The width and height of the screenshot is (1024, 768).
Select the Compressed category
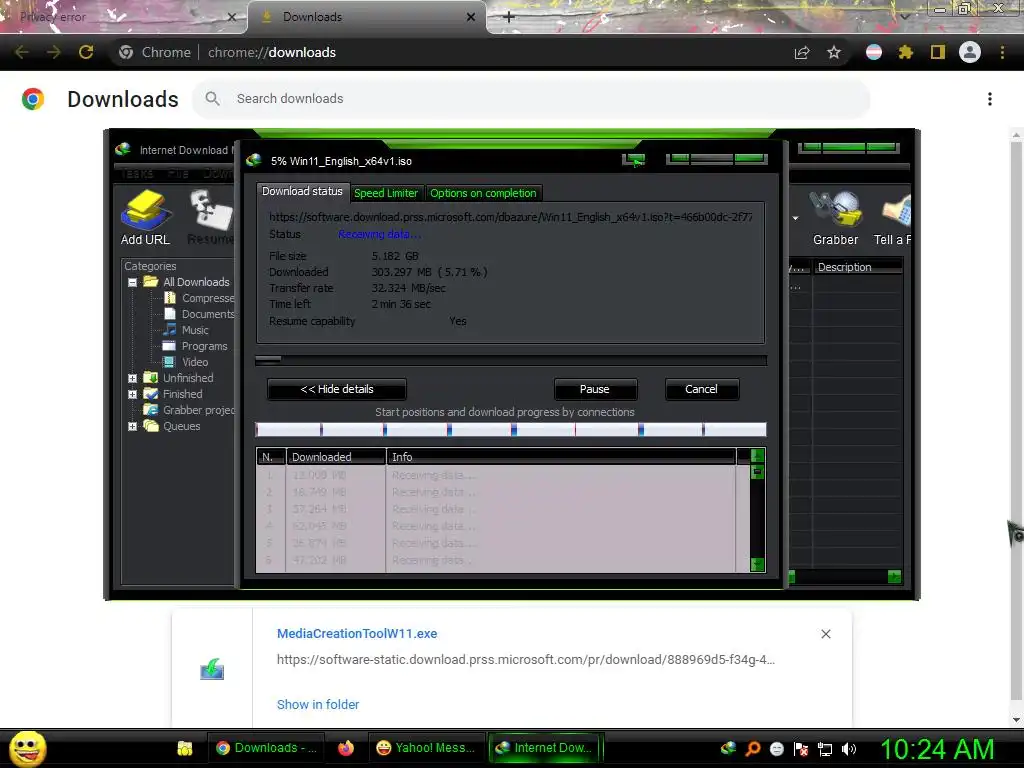point(200,298)
